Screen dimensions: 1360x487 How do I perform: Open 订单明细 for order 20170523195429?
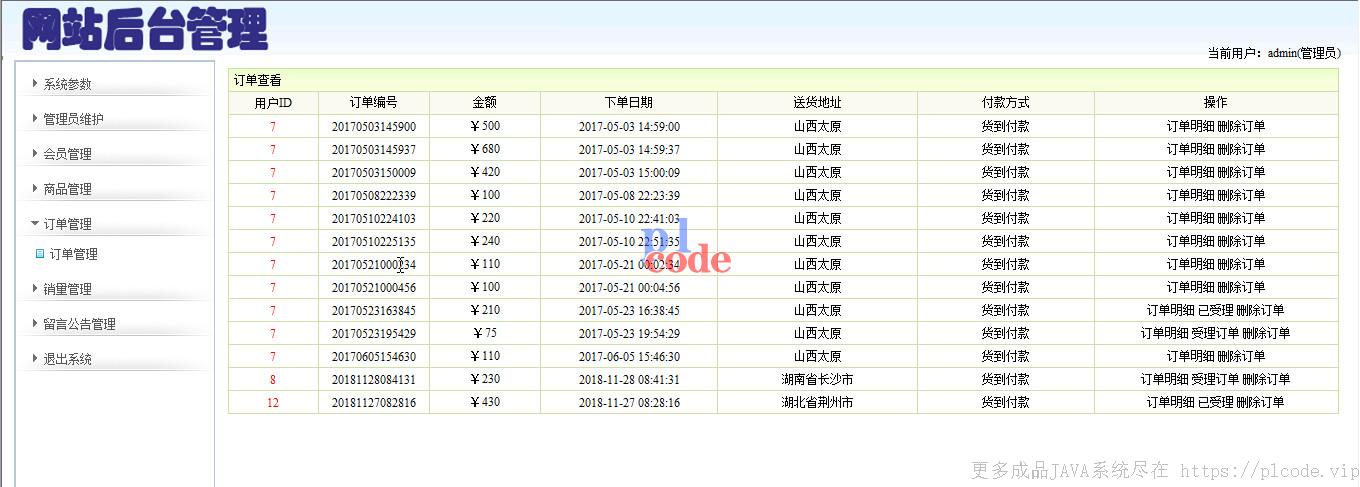pyautogui.click(x=1164, y=333)
